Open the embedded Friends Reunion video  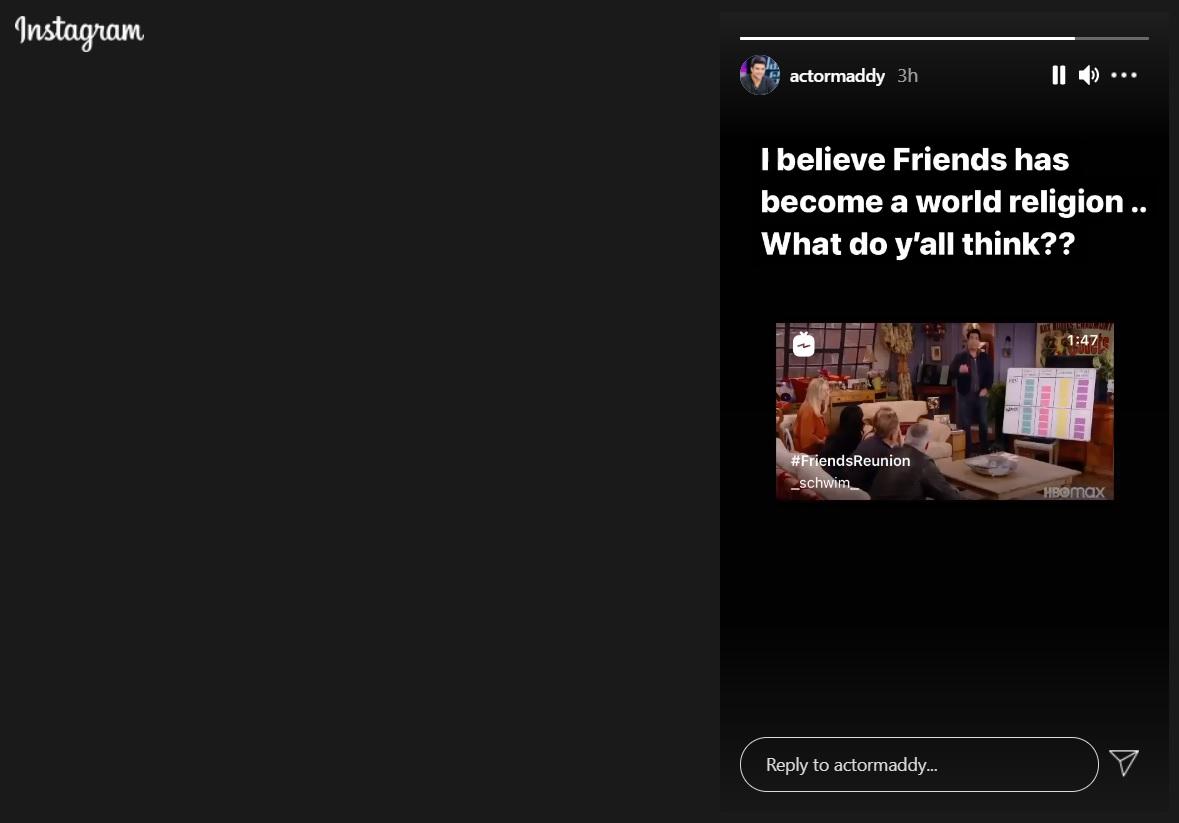[944, 411]
